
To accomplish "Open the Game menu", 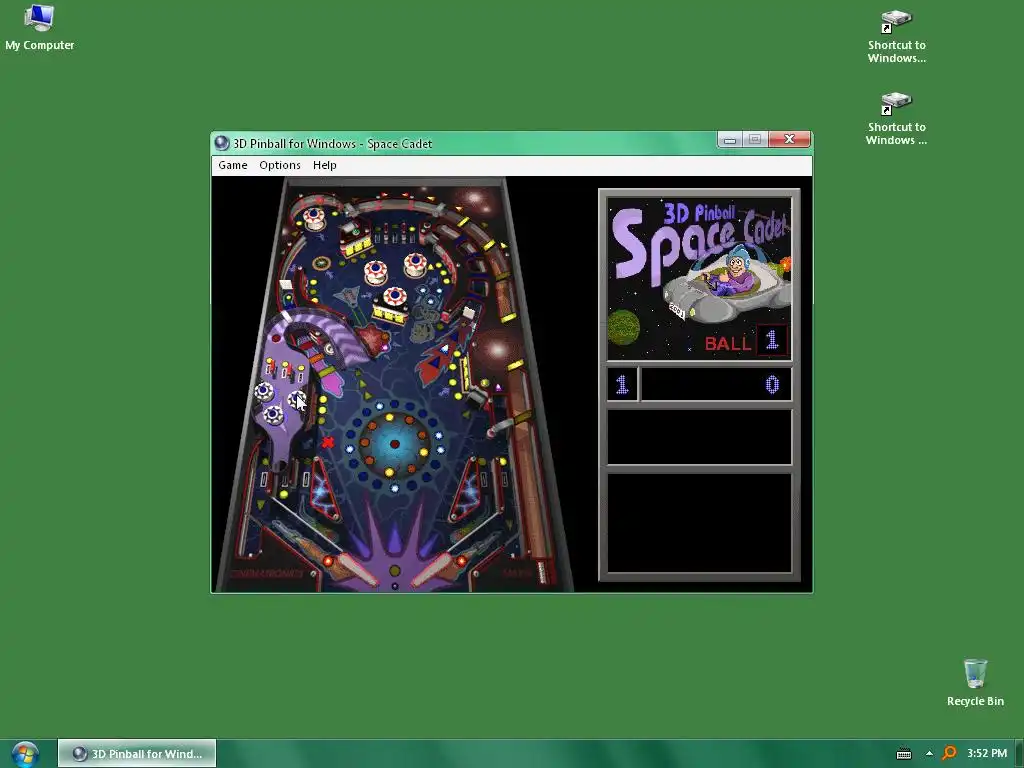I will coord(232,165).
